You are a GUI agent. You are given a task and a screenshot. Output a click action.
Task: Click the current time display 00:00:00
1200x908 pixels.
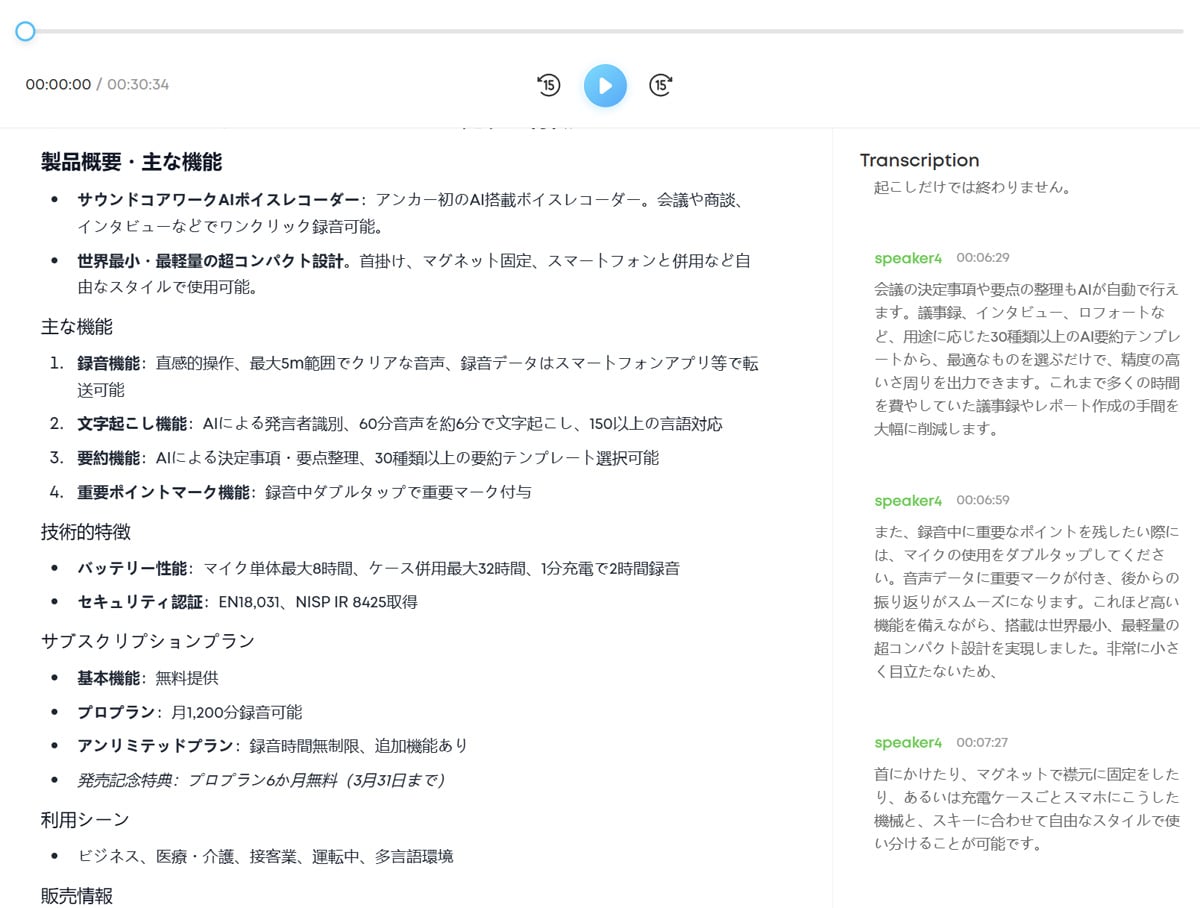pyautogui.click(x=58, y=85)
